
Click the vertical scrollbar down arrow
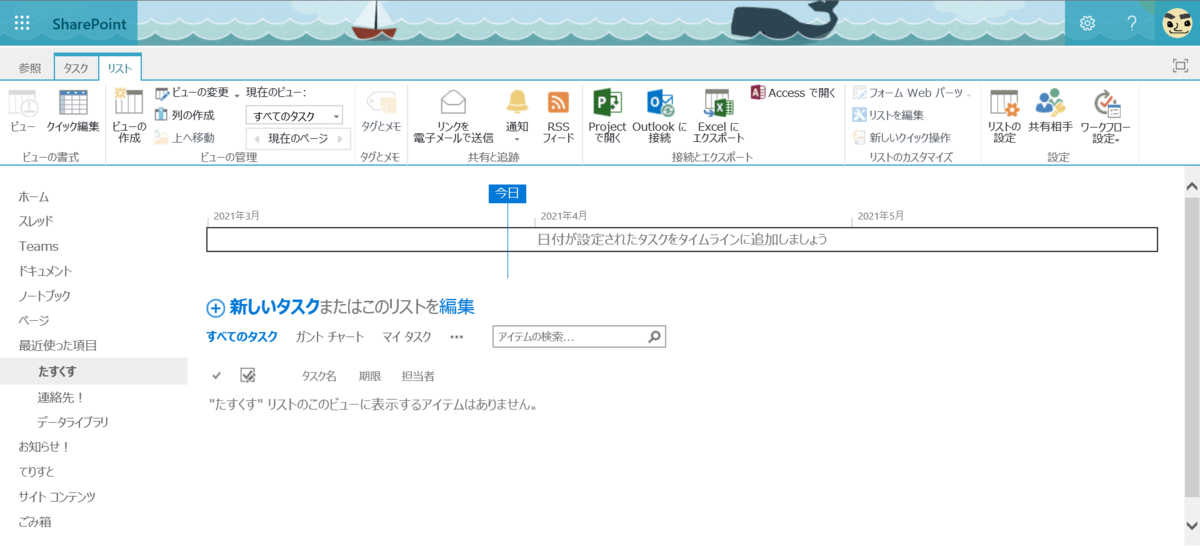[1191, 524]
